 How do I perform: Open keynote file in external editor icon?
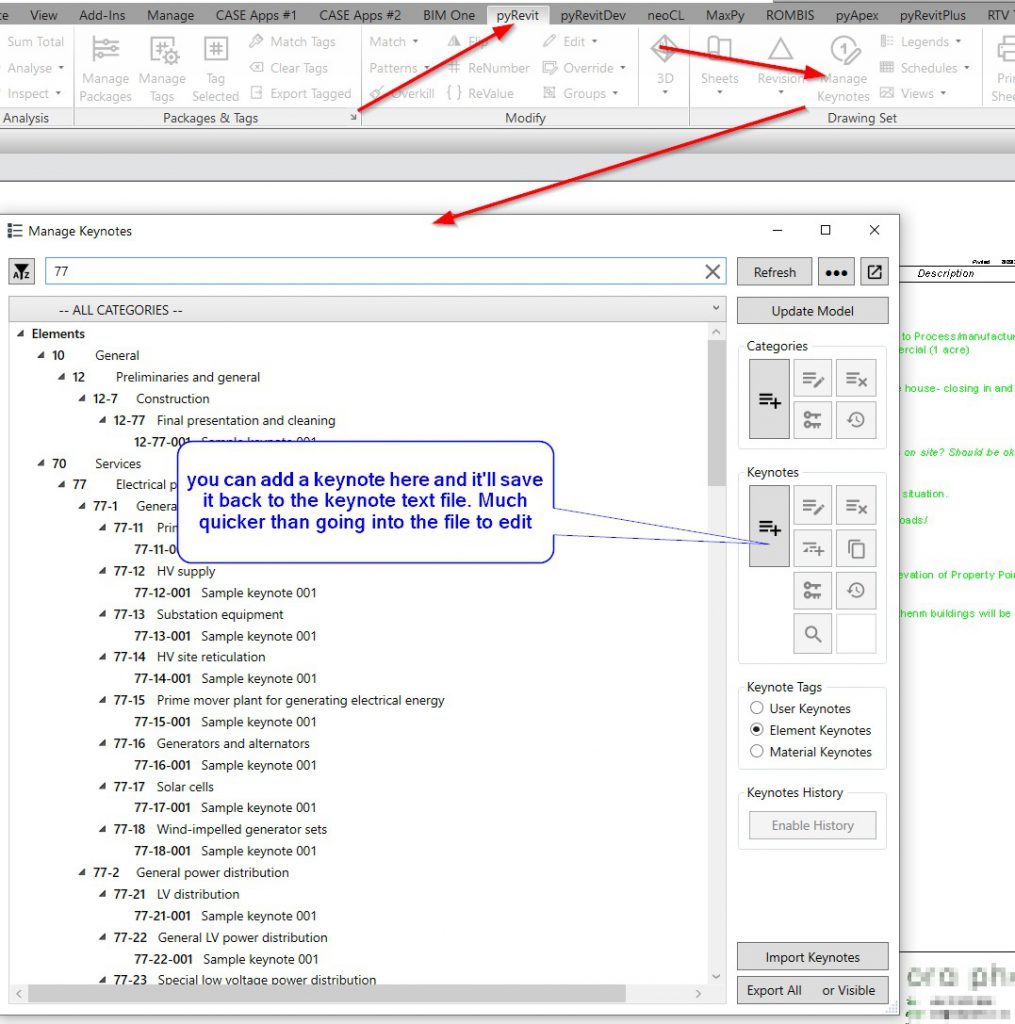(874, 272)
